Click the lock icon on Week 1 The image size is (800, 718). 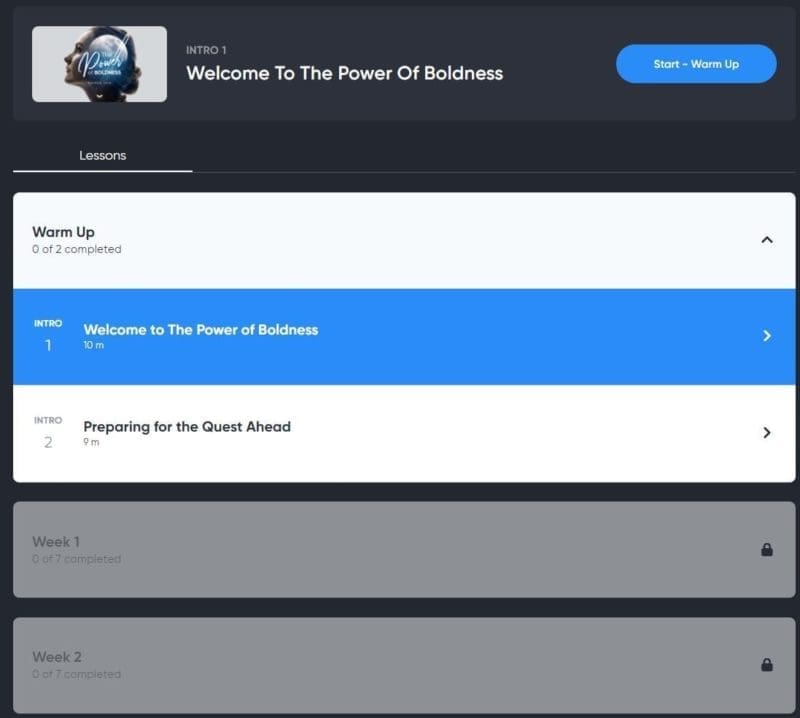click(766, 550)
